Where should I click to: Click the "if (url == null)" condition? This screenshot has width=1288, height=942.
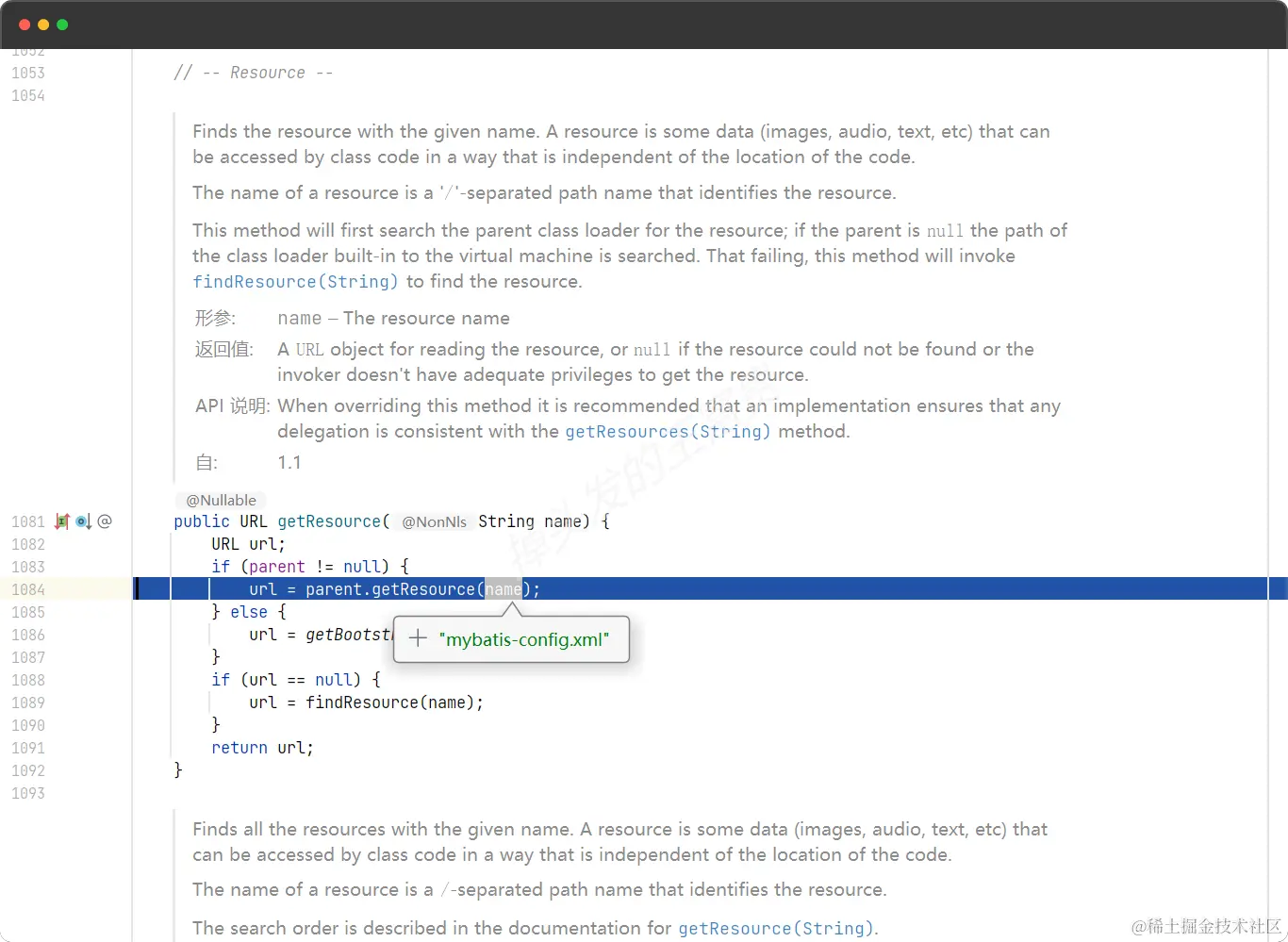click(286, 680)
